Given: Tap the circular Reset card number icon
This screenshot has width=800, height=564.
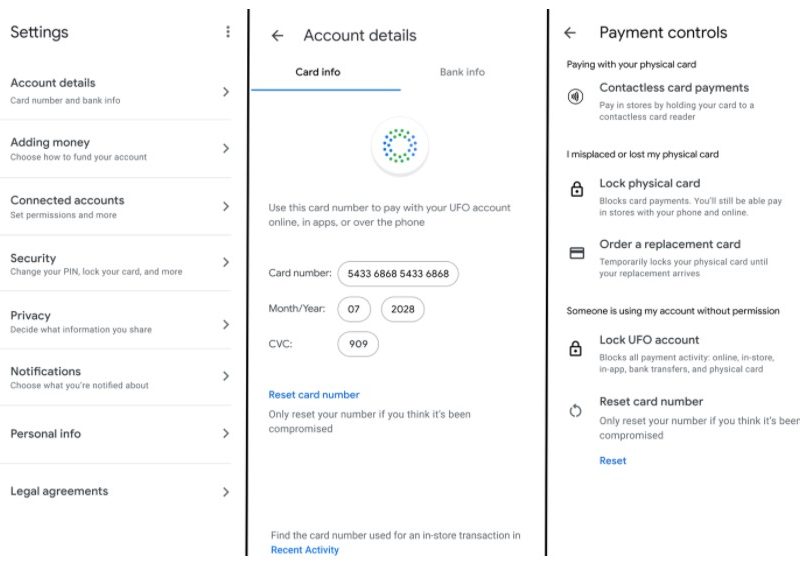Looking at the screenshot, I should [x=576, y=411].
